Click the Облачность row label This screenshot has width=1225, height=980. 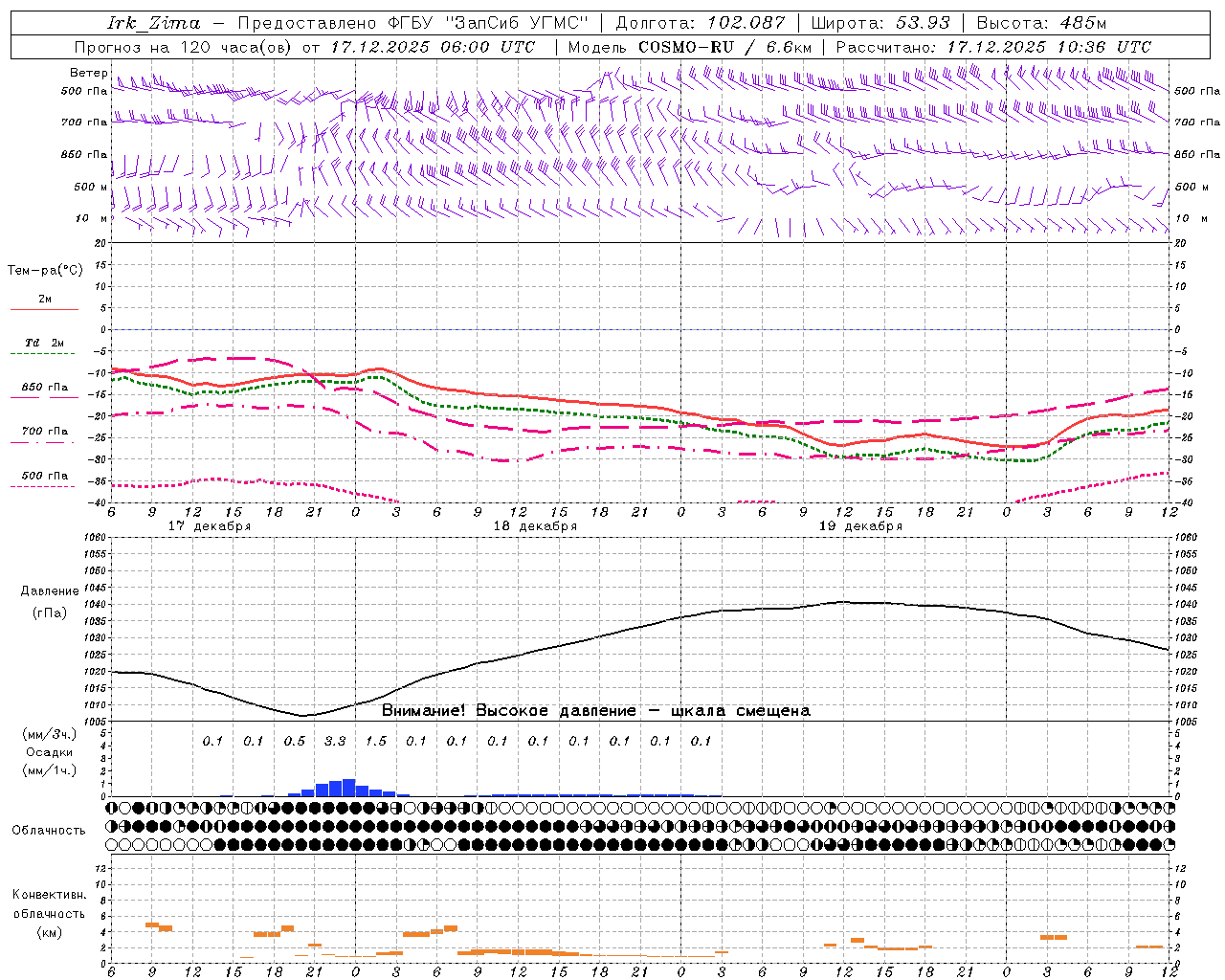click(x=49, y=831)
